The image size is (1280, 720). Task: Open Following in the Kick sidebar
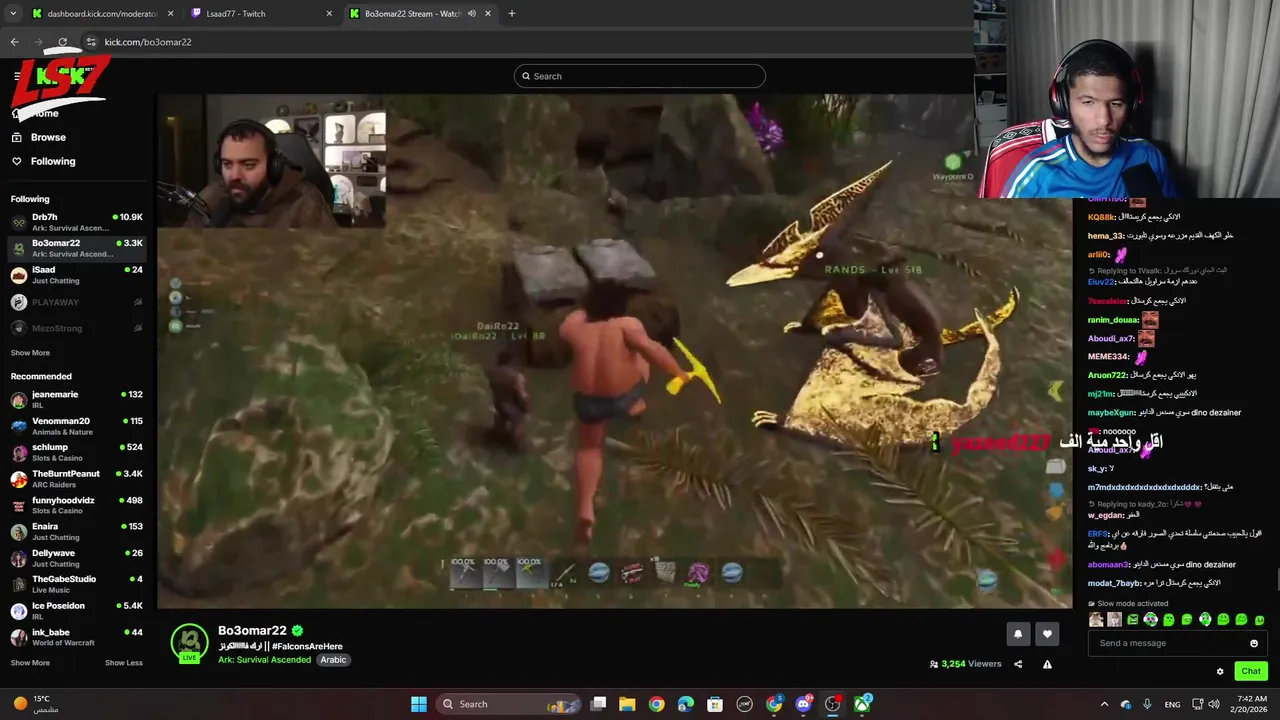53,161
